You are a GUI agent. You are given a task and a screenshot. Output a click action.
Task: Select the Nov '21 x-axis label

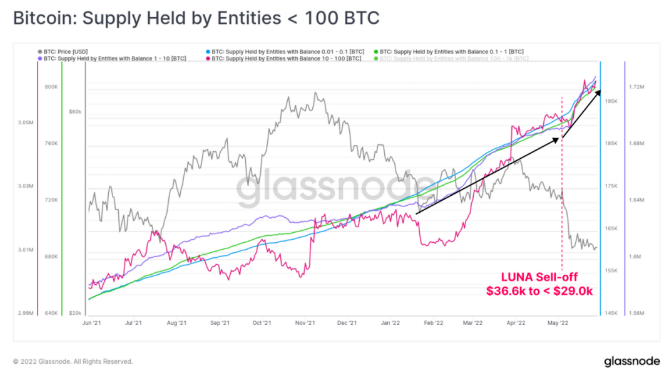305,323
